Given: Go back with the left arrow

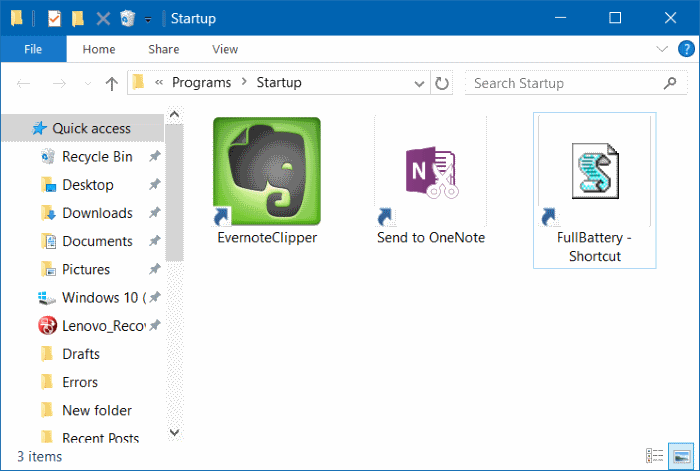Looking at the screenshot, I should [x=23, y=83].
